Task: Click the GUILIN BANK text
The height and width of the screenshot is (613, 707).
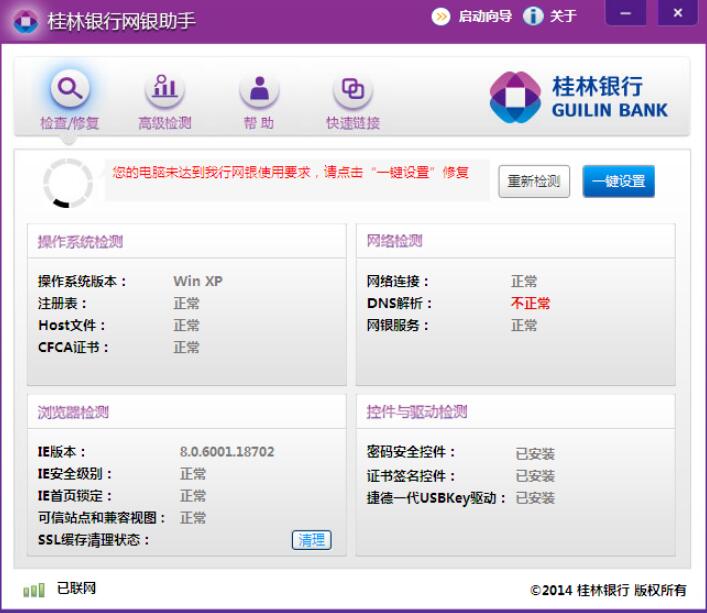Action: (x=610, y=110)
